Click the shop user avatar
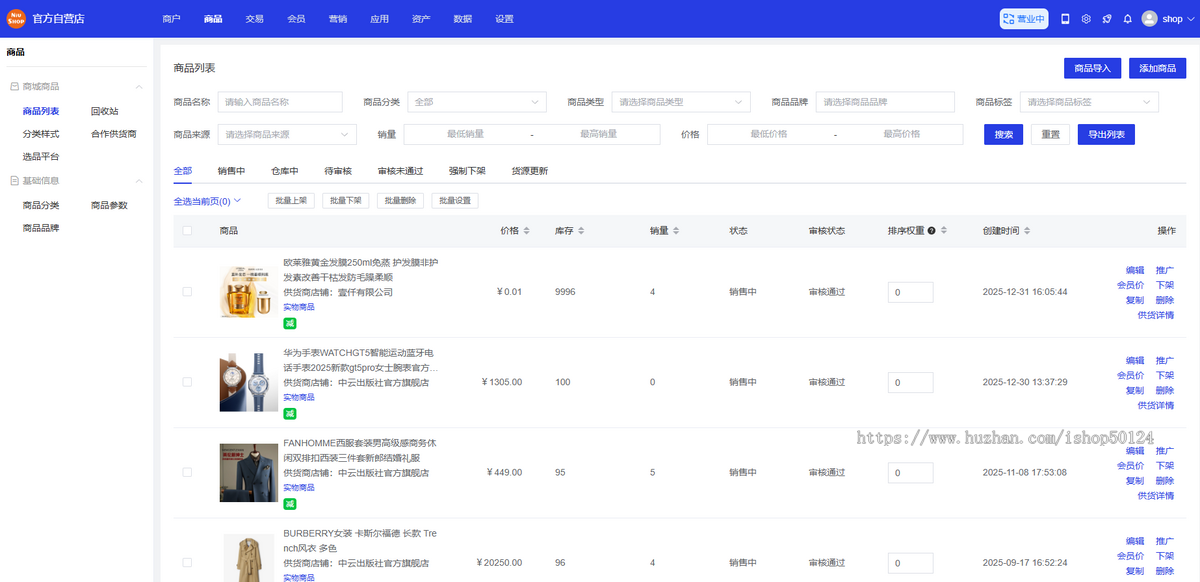 pos(1149,19)
